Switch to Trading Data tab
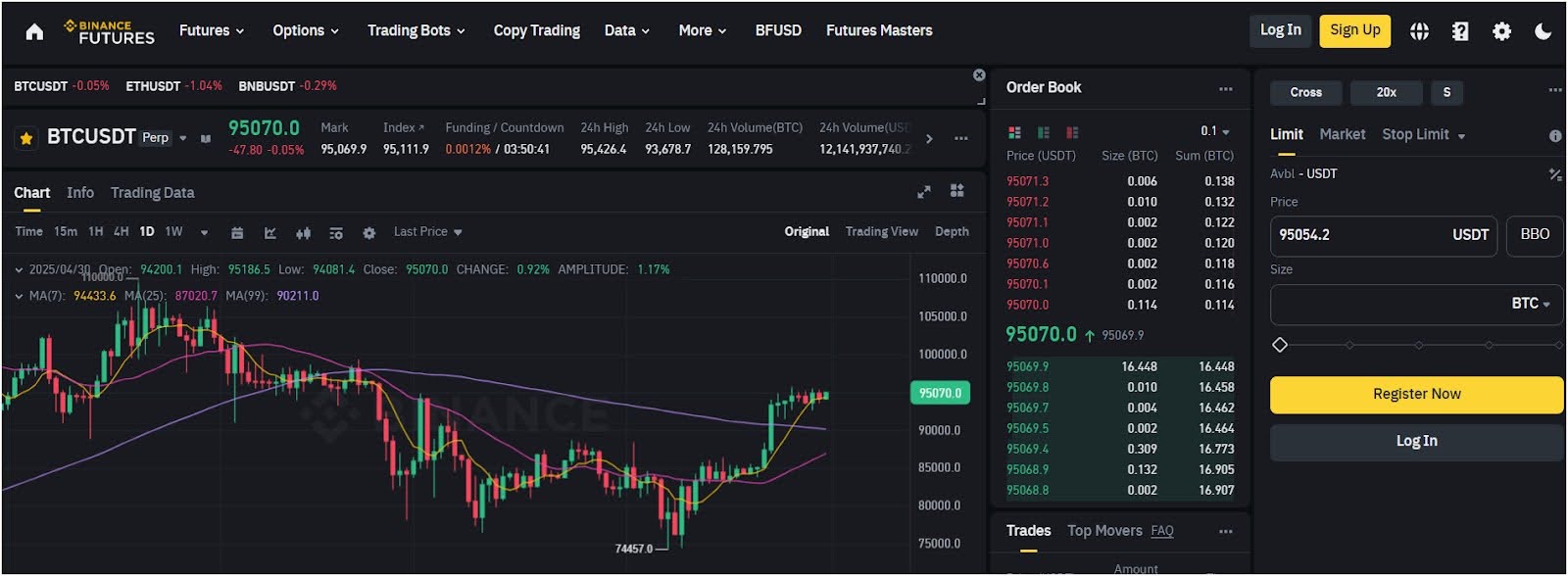Image resolution: width=1568 pixels, height=576 pixels. [152, 193]
